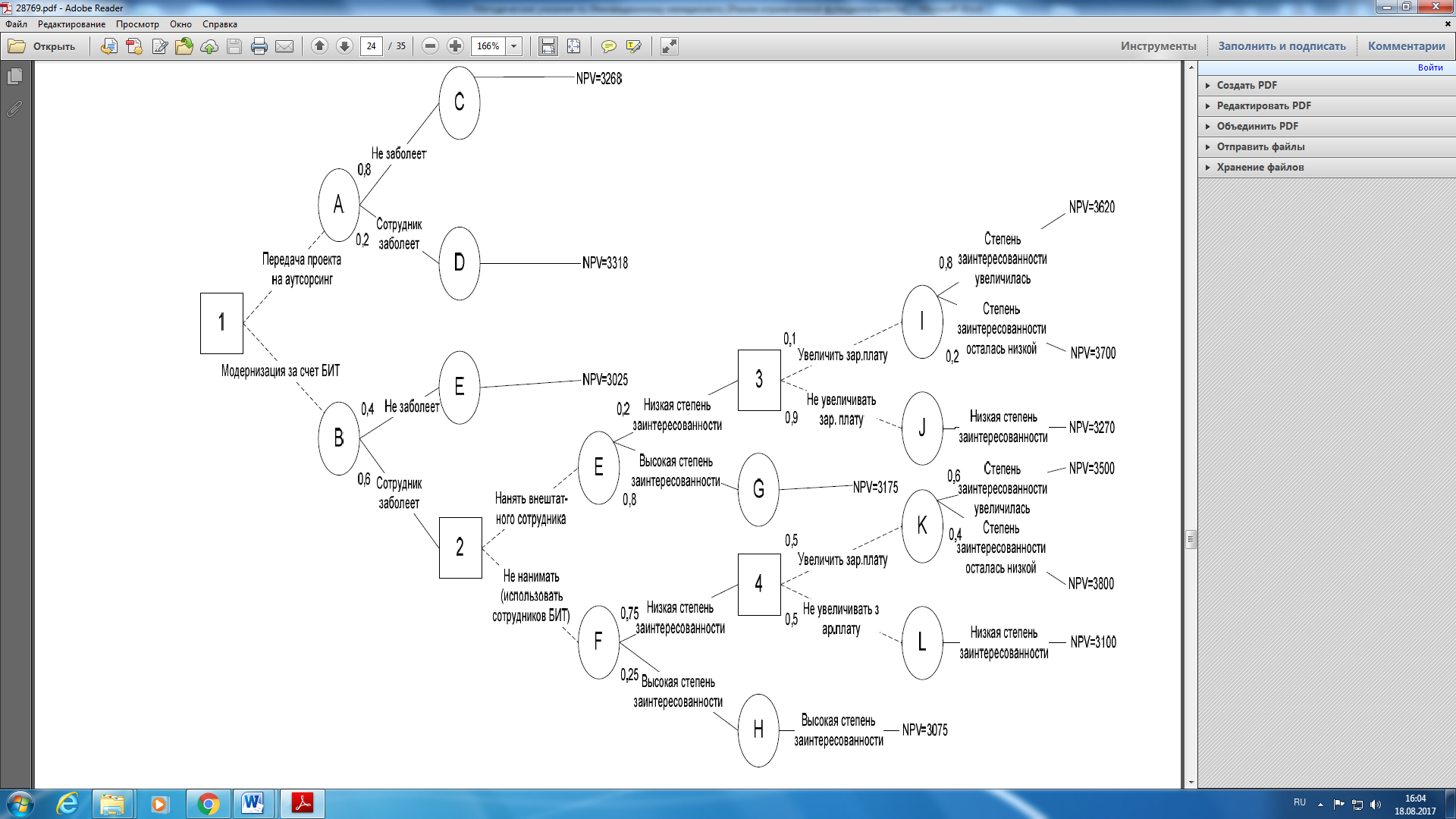Zoom out with the minus button
The image size is (1456, 819).
430,46
